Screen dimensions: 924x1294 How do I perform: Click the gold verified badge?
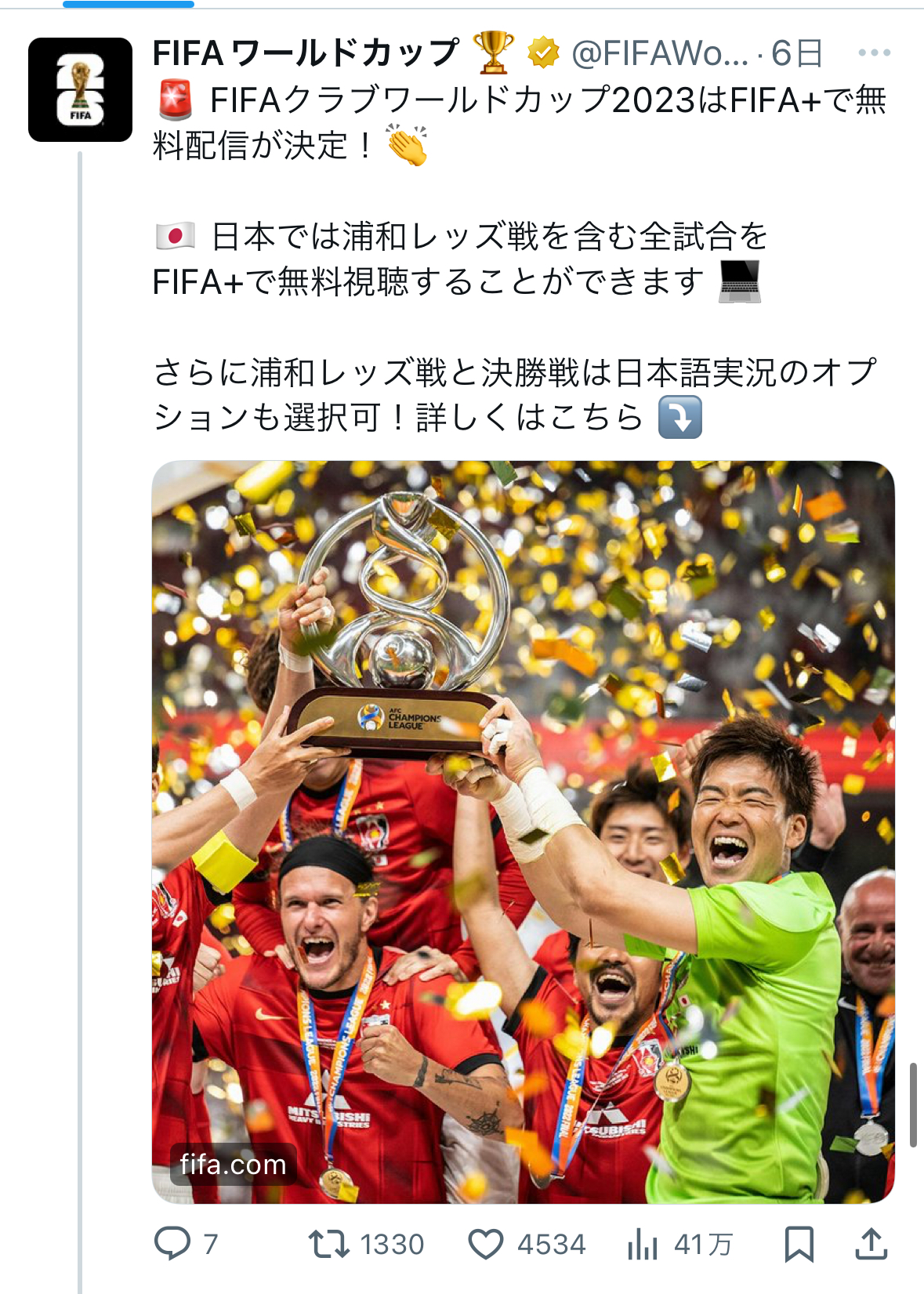543,53
